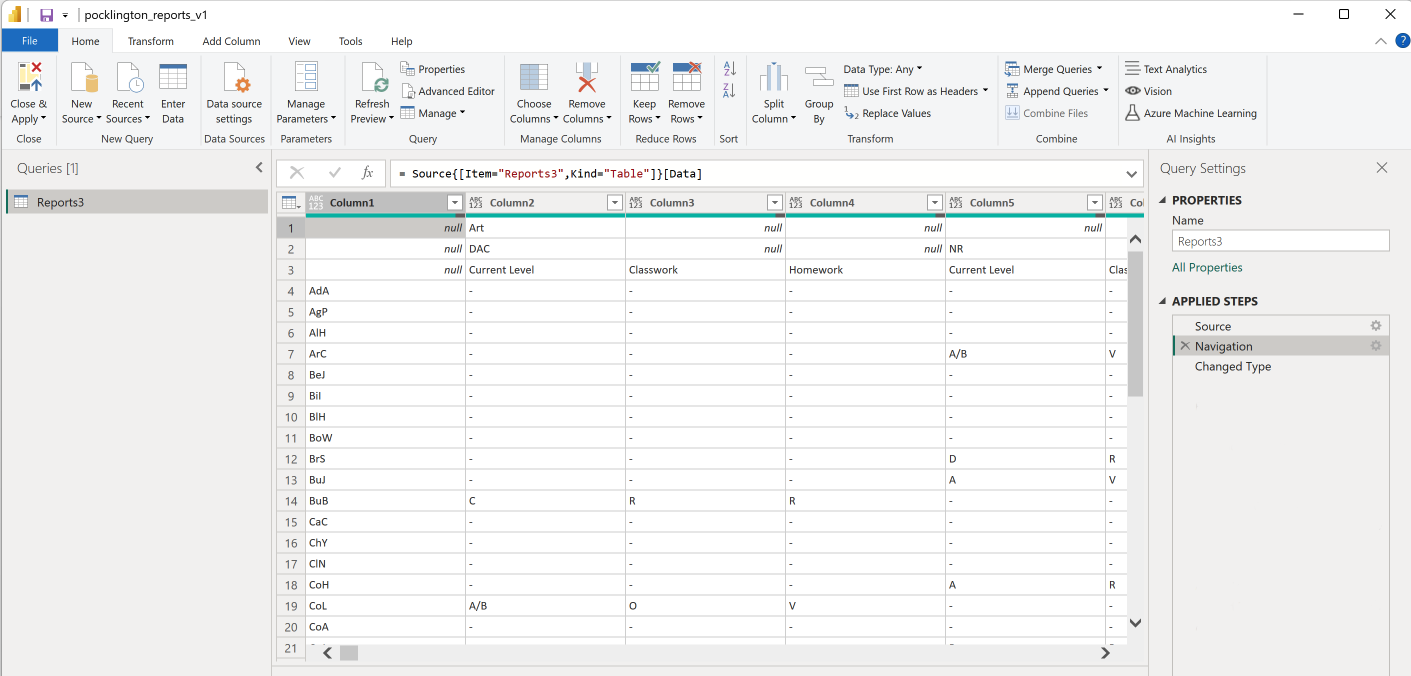Viewport: 1411px width, 676px height.
Task: Open Vision AI insight
Action: pyautogui.click(x=1148, y=91)
